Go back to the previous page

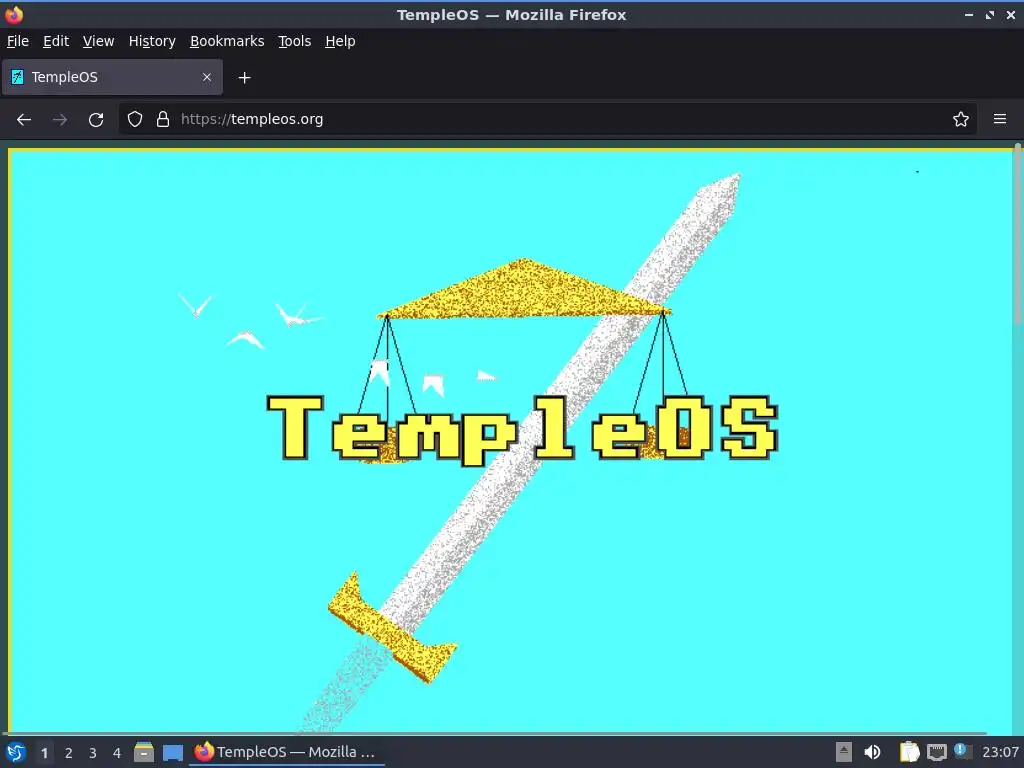tap(24, 120)
